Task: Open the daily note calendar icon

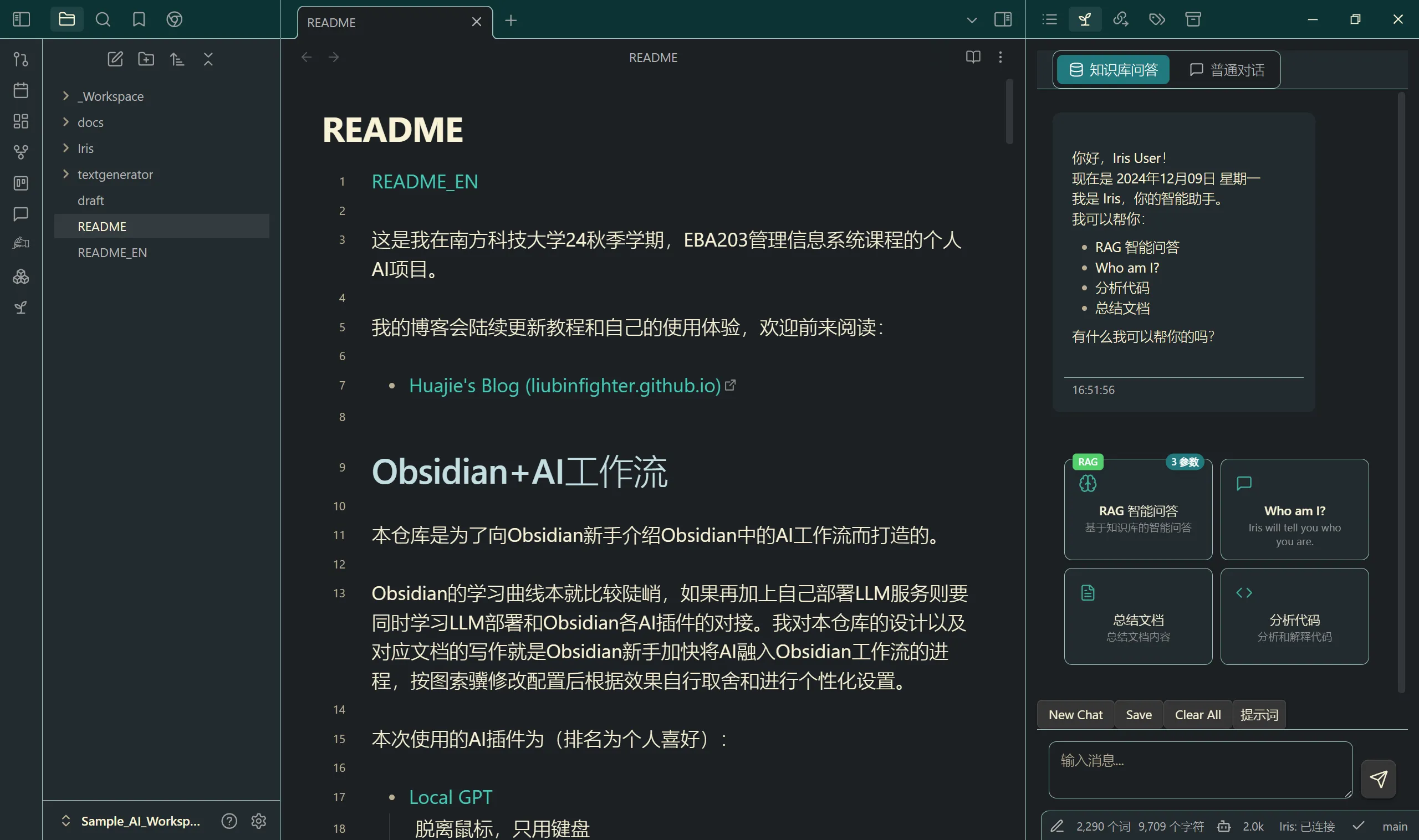Action: [x=21, y=90]
